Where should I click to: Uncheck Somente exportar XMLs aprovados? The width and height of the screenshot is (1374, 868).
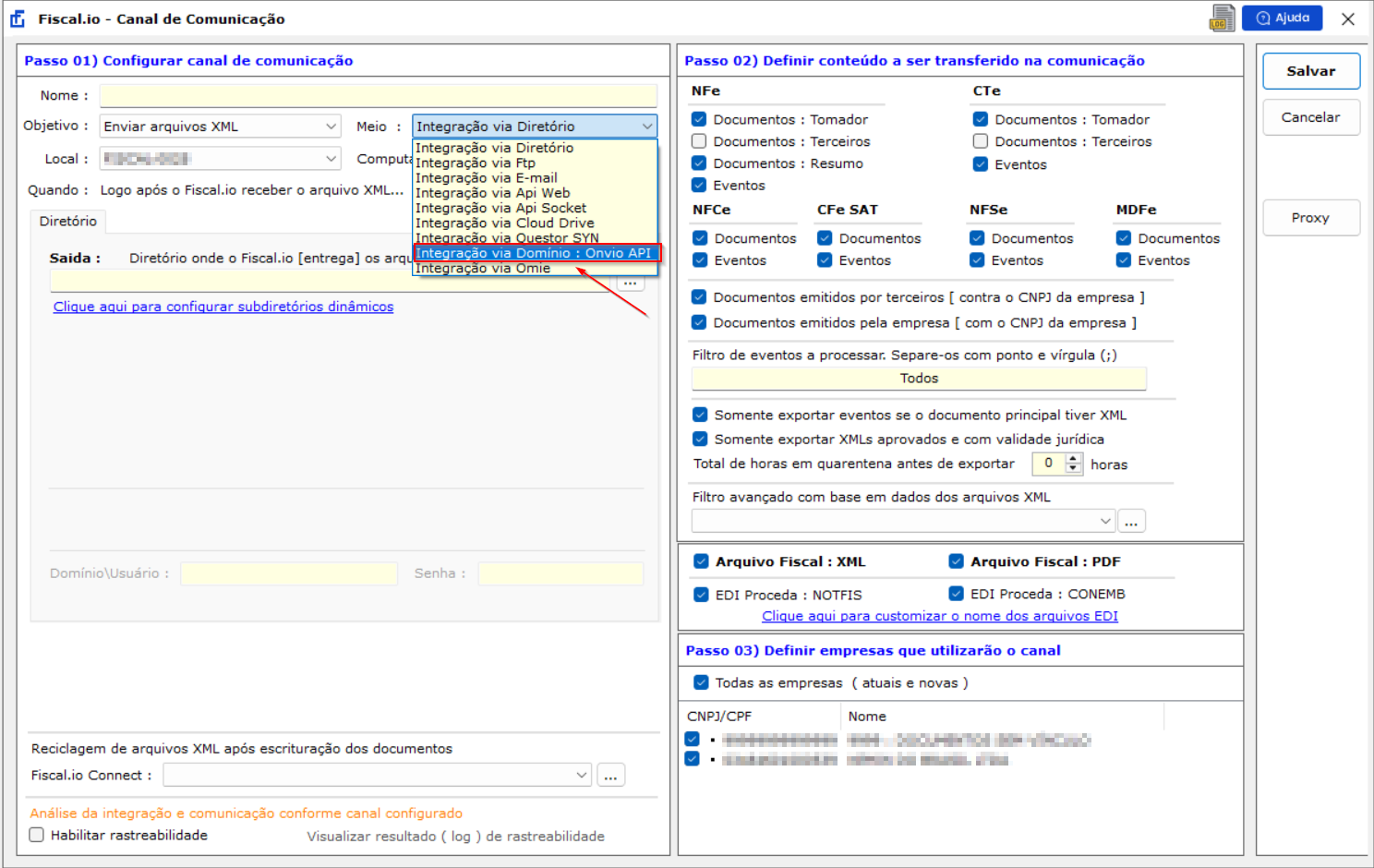[700, 439]
